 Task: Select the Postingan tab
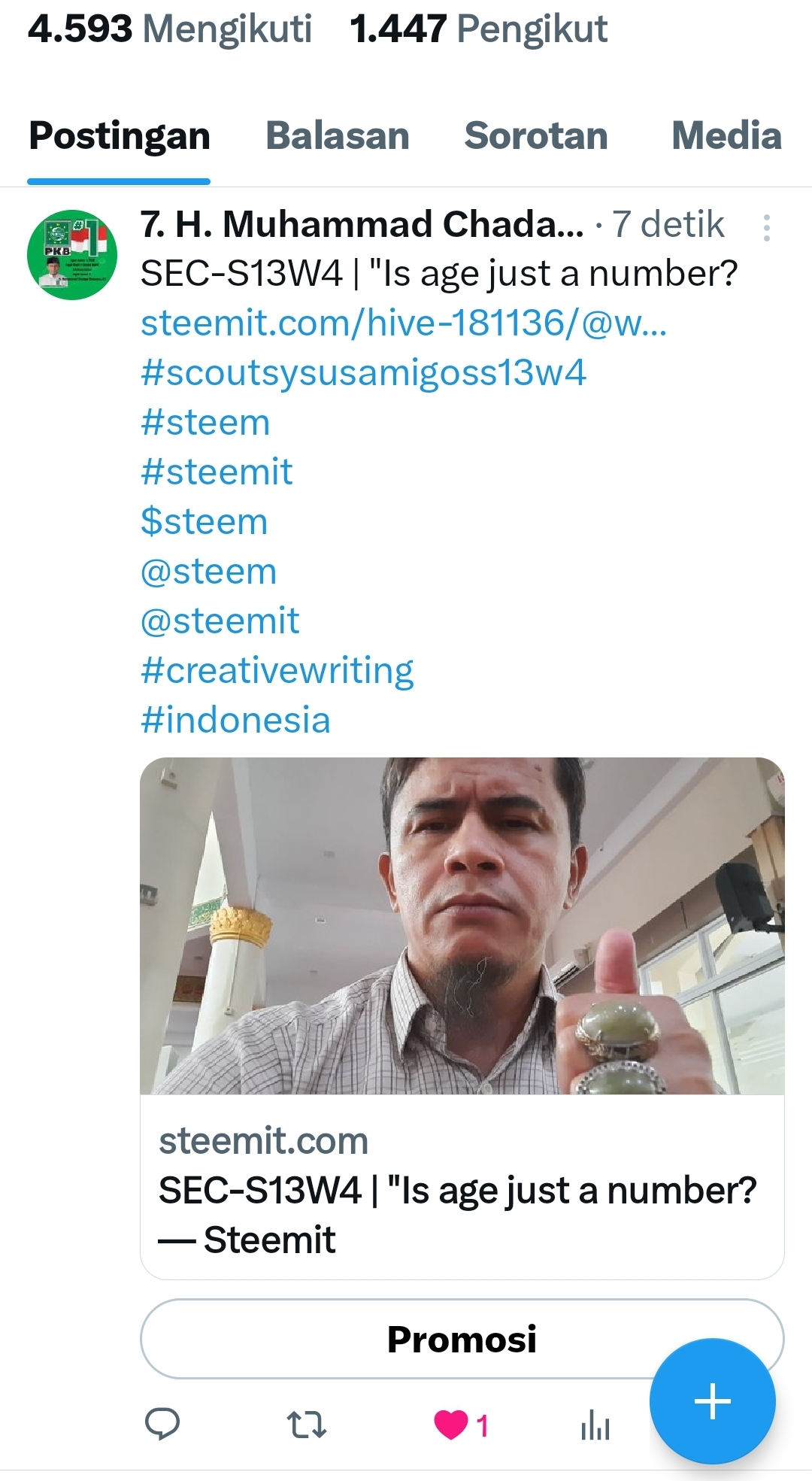(119, 136)
